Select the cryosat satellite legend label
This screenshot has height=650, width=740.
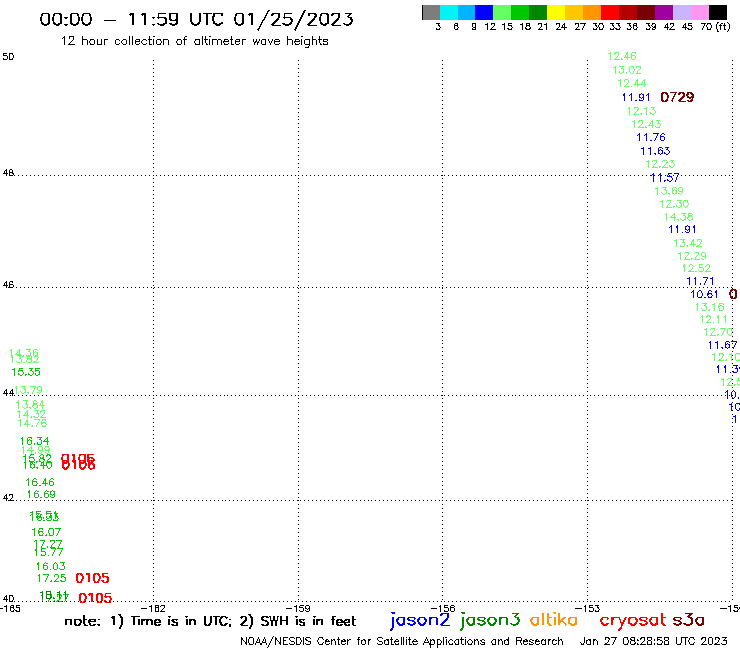tap(633, 620)
